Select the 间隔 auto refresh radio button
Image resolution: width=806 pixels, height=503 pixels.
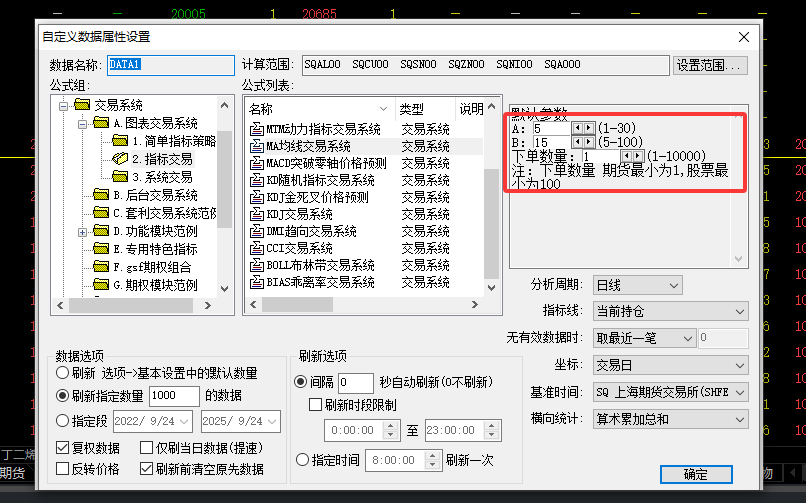coord(300,382)
